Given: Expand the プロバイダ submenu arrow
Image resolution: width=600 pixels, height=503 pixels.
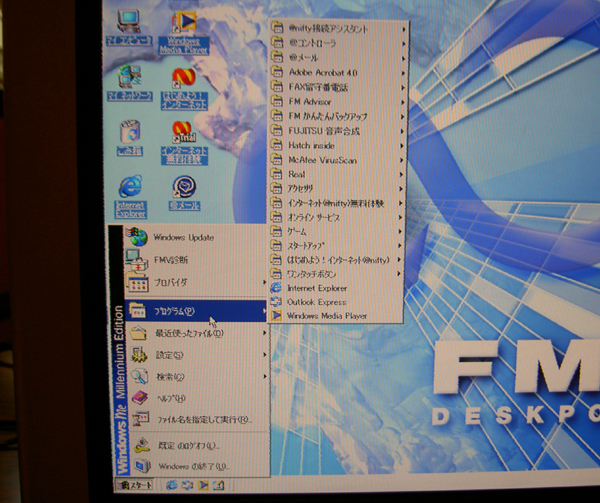Looking at the screenshot, I should click(x=264, y=282).
